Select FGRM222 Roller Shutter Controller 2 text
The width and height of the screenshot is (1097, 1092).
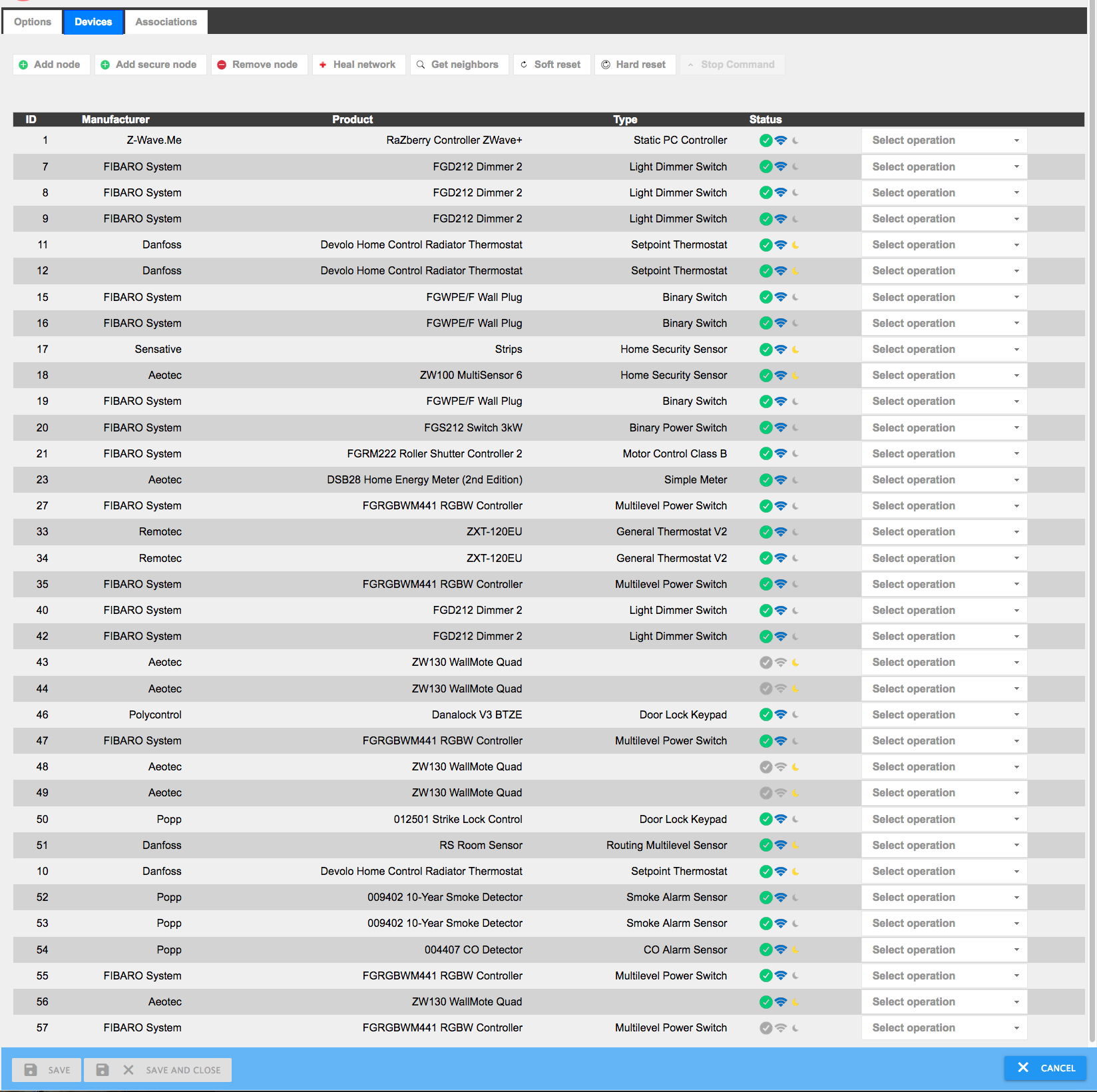435,454
